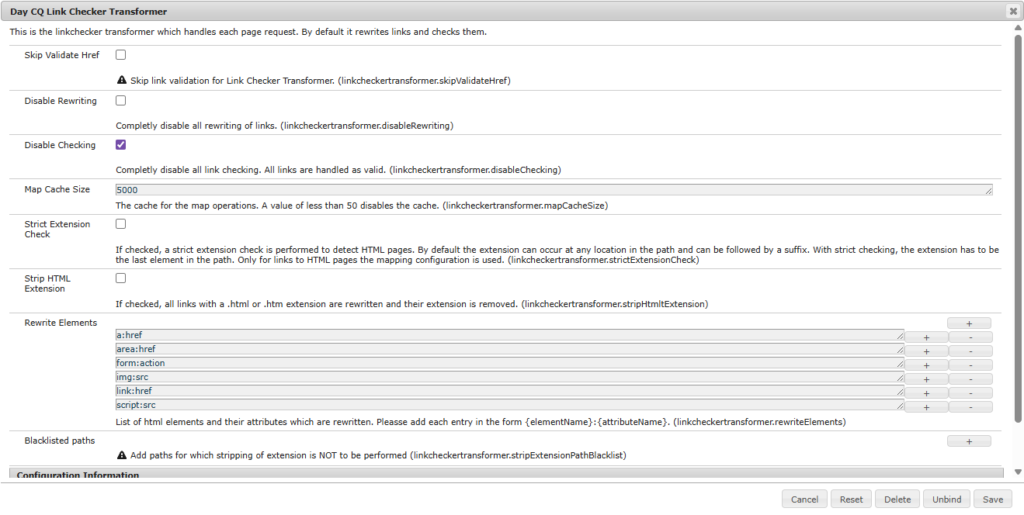The width and height of the screenshot is (1024, 515).
Task: Add a new Blacklisted paths entry
Action: (x=969, y=440)
